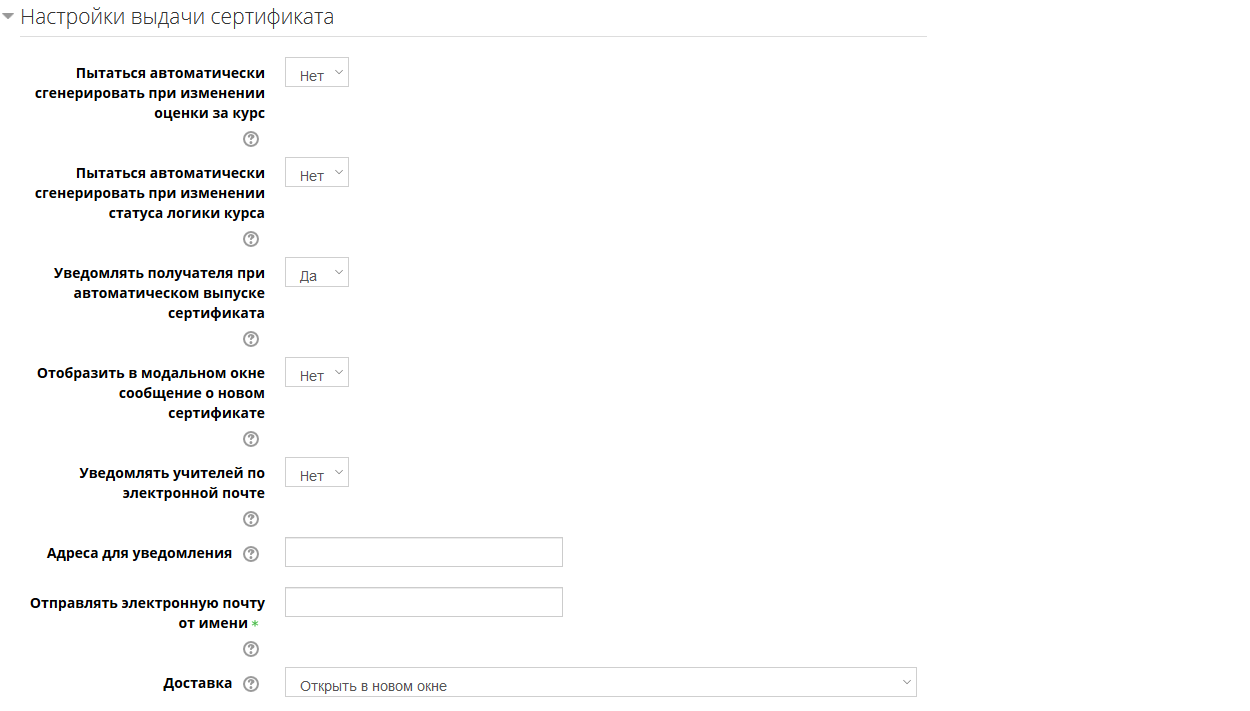The image size is (1250, 711).
Task: Open help for Отправлять электронную почту от имени
Action: [x=251, y=649]
